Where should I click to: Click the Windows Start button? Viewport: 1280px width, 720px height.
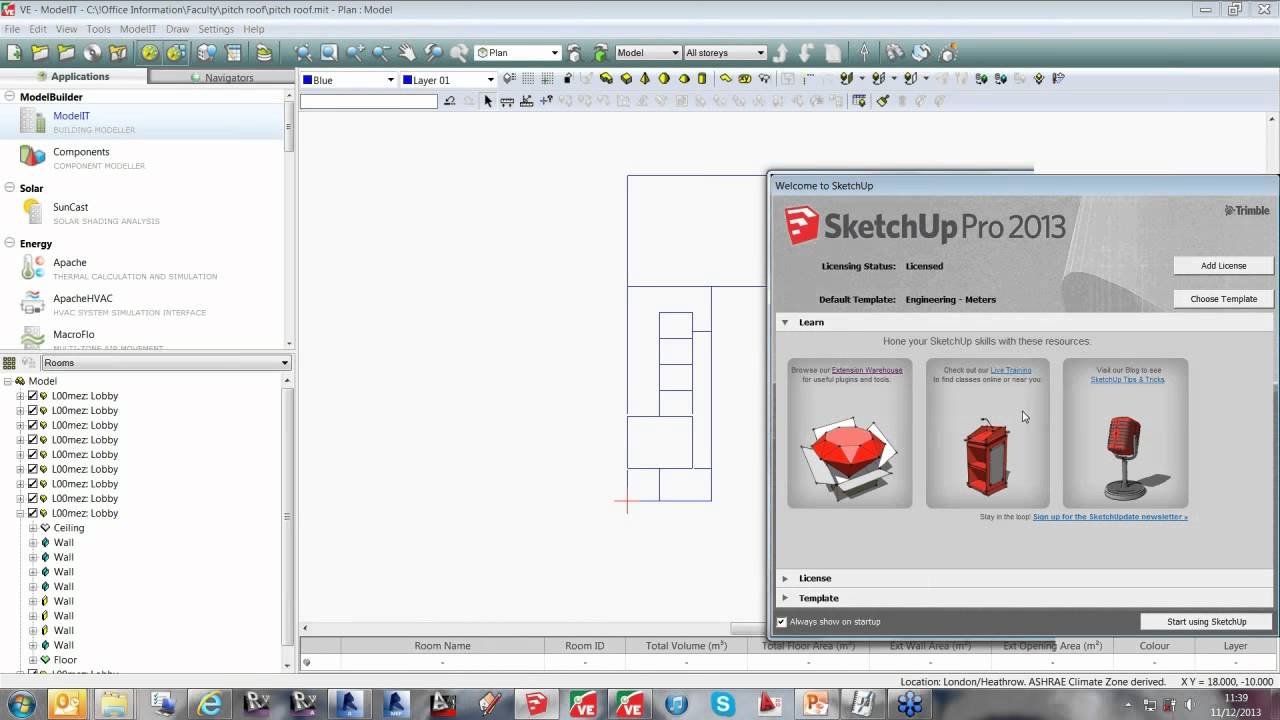tap(19, 704)
